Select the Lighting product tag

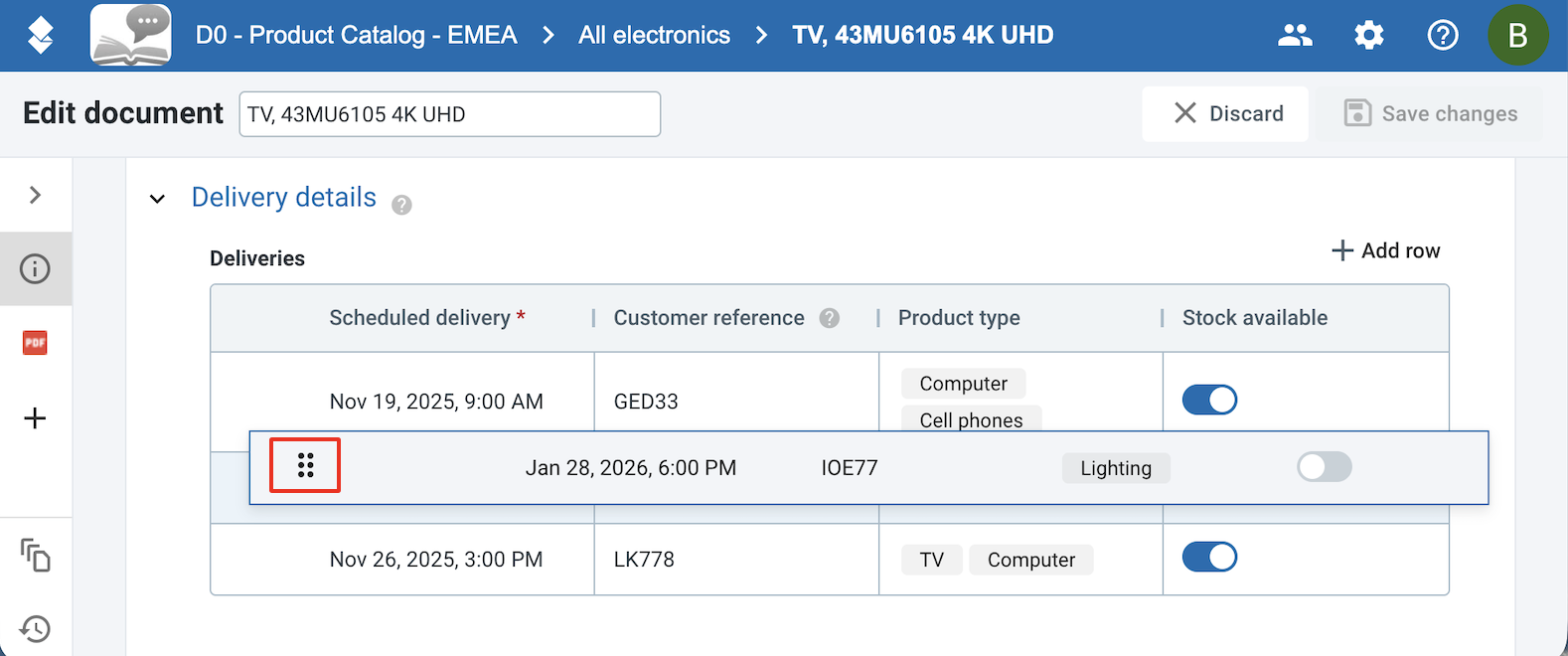1116,468
